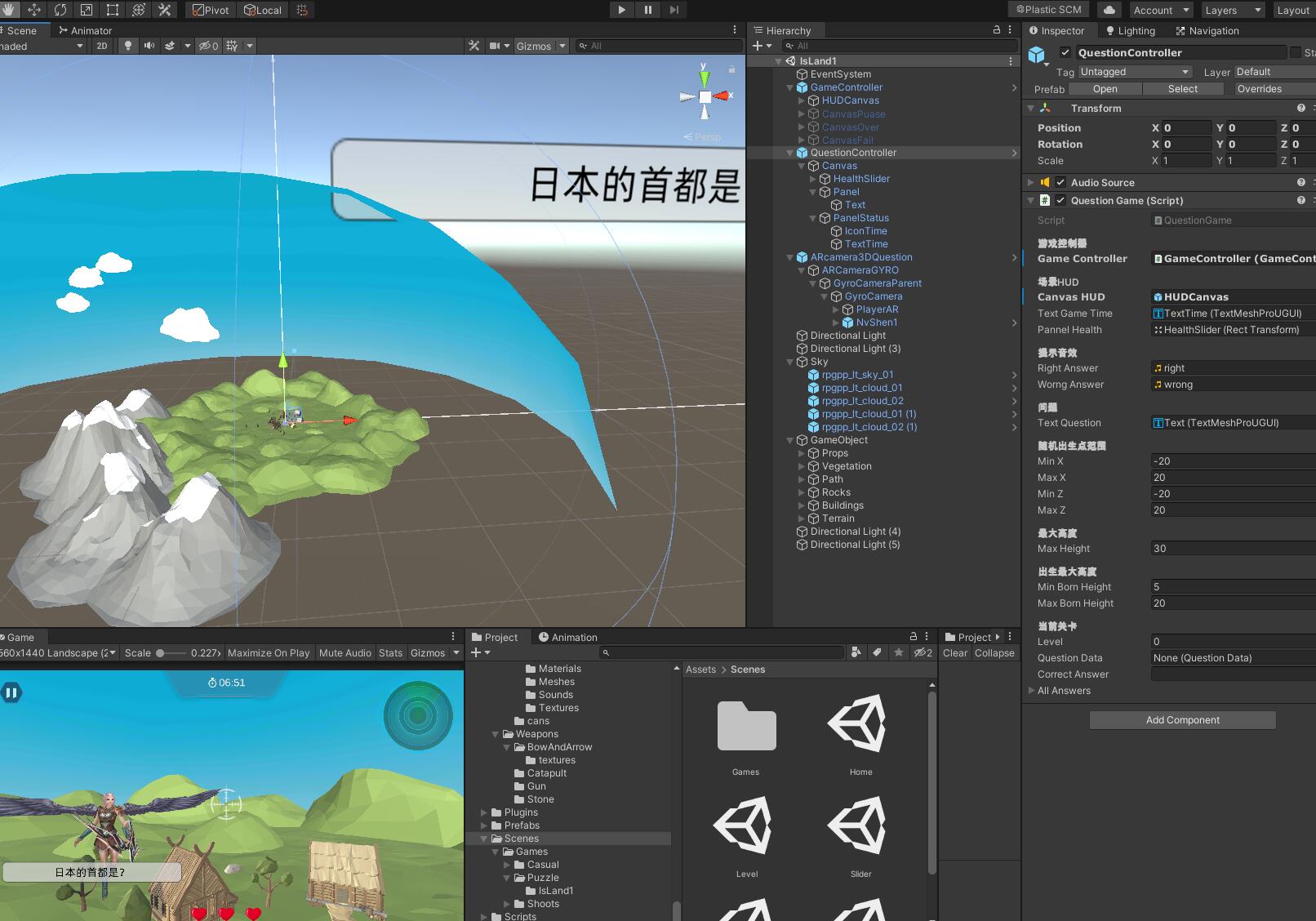Open the Layers dropdown
The width and height of the screenshot is (1316, 921).
click(1233, 10)
